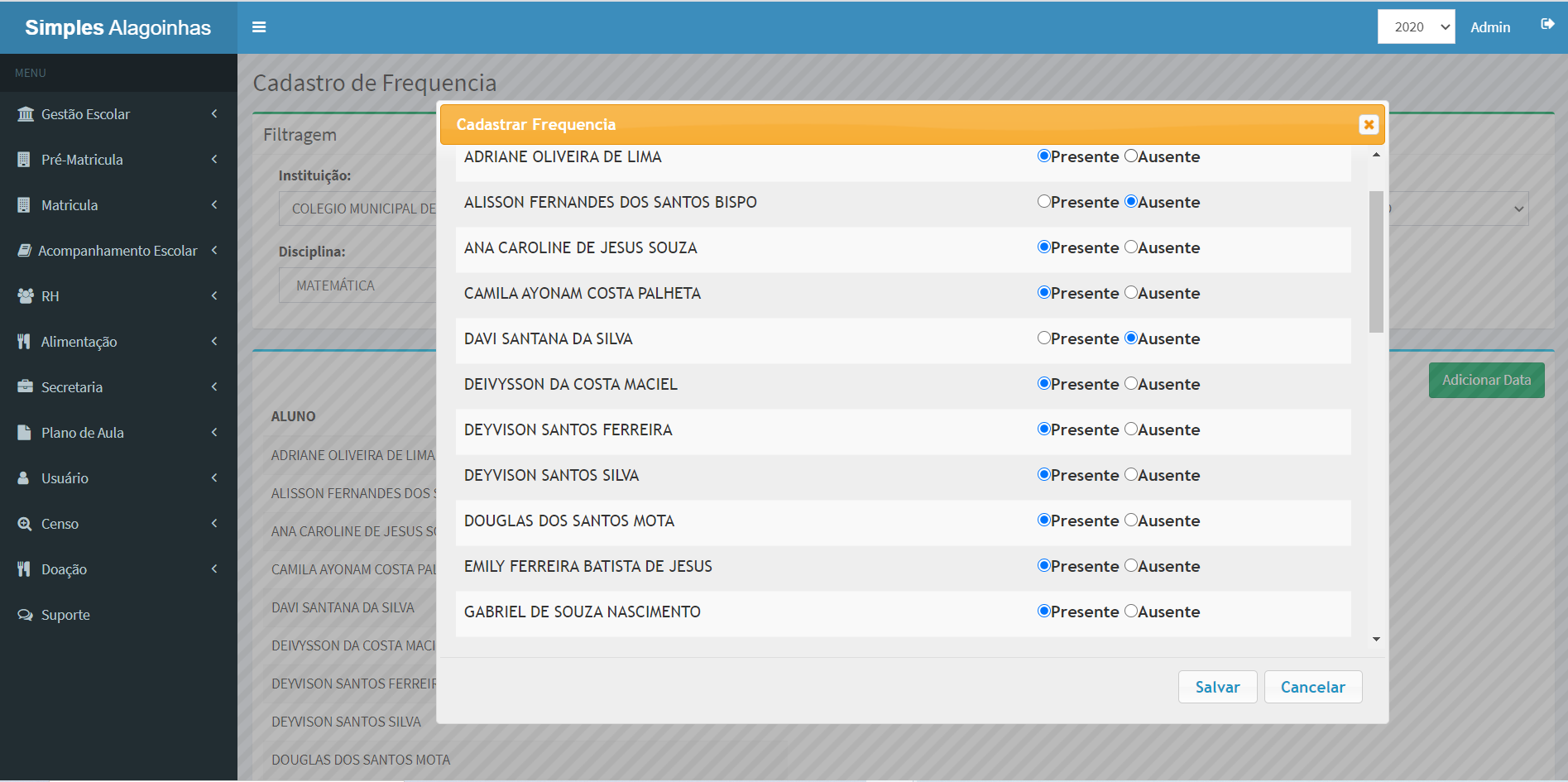Click the logout icon next to Admin
Image resolution: width=1568 pixels, height=782 pixels.
pyautogui.click(x=1547, y=24)
